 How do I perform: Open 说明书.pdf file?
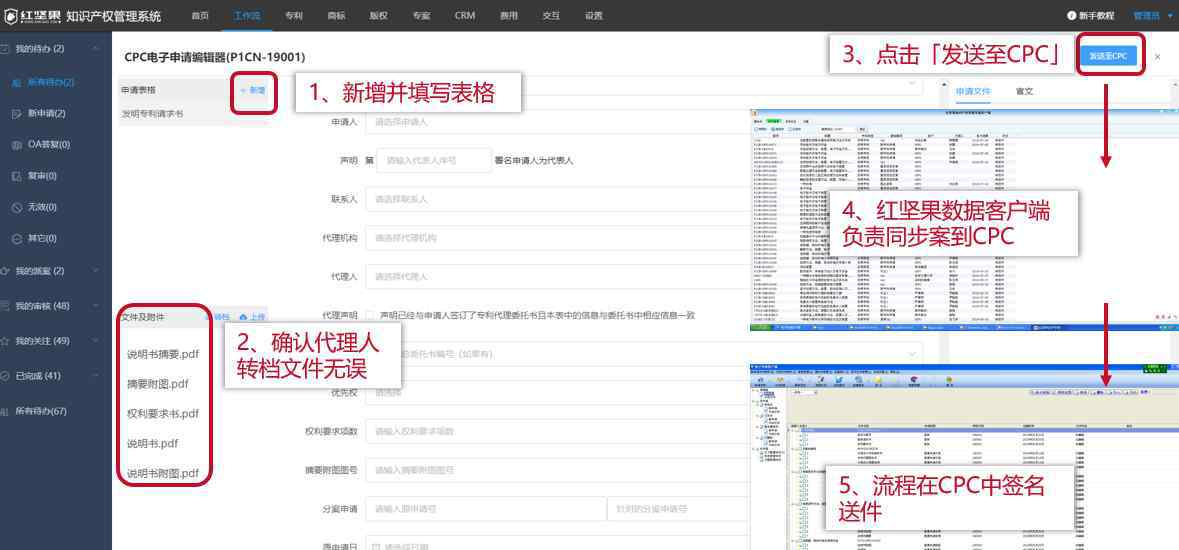tap(153, 444)
